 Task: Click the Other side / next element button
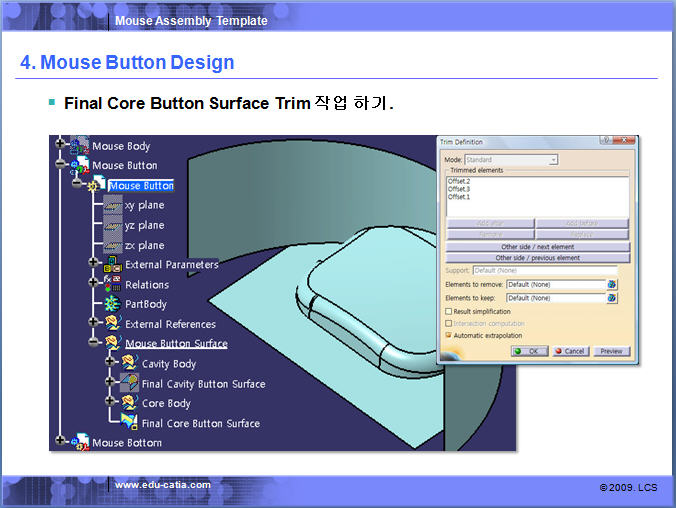click(x=538, y=247)
